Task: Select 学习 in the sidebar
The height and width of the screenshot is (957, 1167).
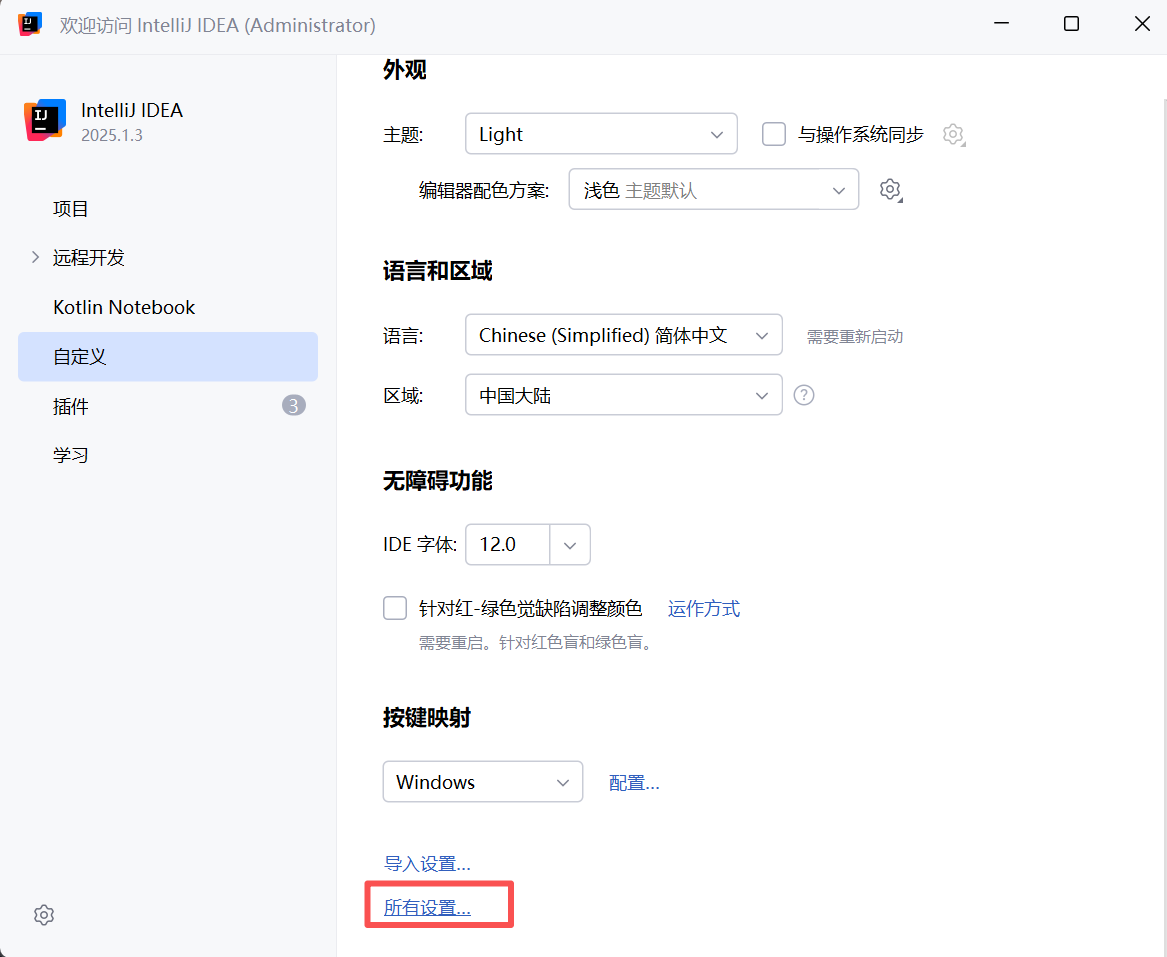Action: 168,455
